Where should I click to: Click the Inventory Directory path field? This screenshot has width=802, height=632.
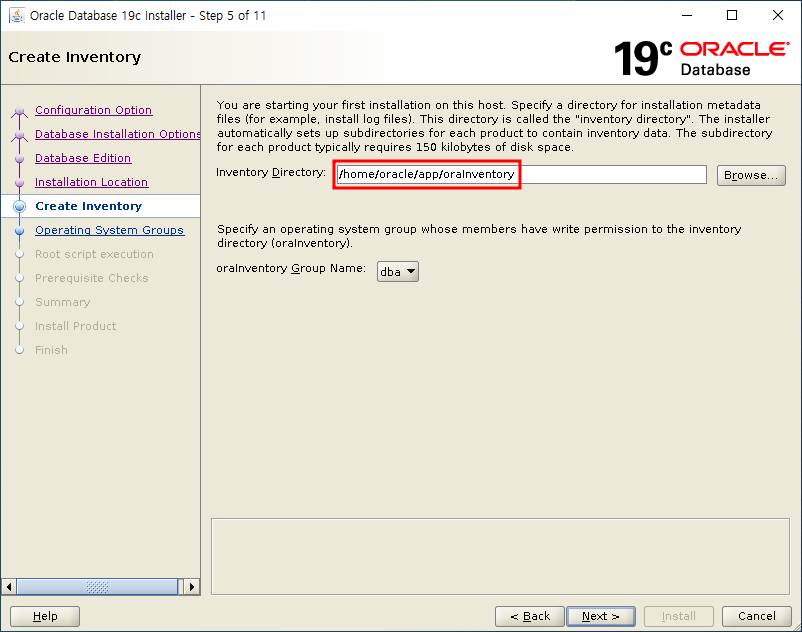point(521,174)
